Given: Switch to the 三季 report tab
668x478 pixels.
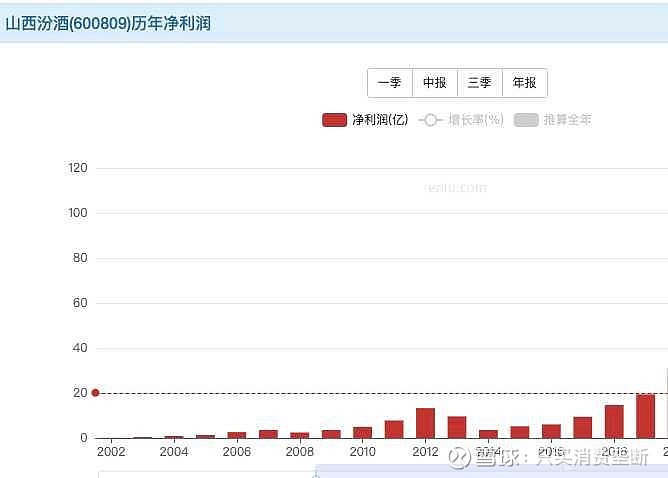Looking at the screenshot, I should point(480,83).
